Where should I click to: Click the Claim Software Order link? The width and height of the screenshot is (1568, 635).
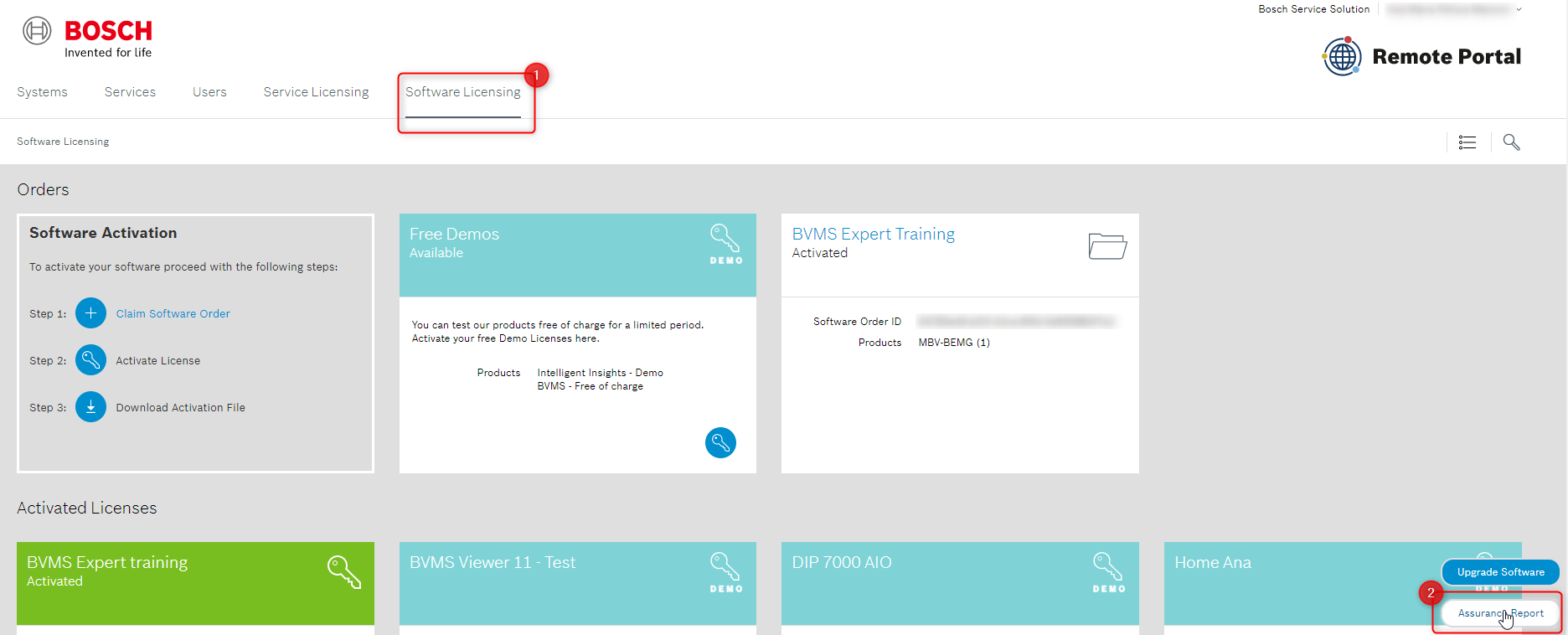click(173, 313)
